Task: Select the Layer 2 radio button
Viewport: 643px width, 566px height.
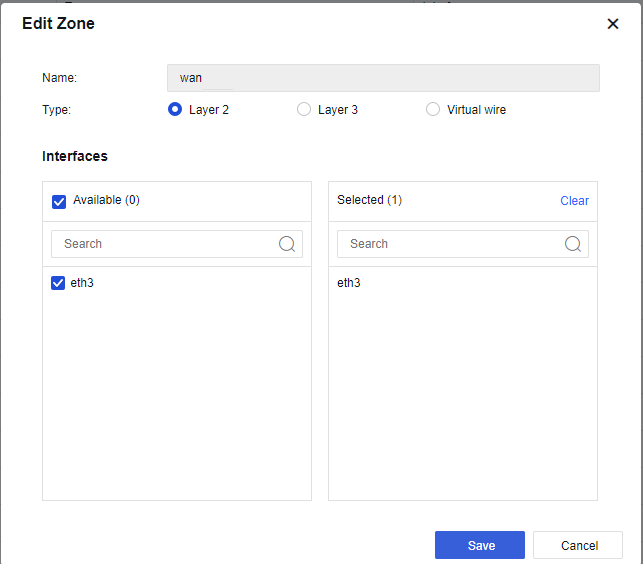Action: [175, 110]
